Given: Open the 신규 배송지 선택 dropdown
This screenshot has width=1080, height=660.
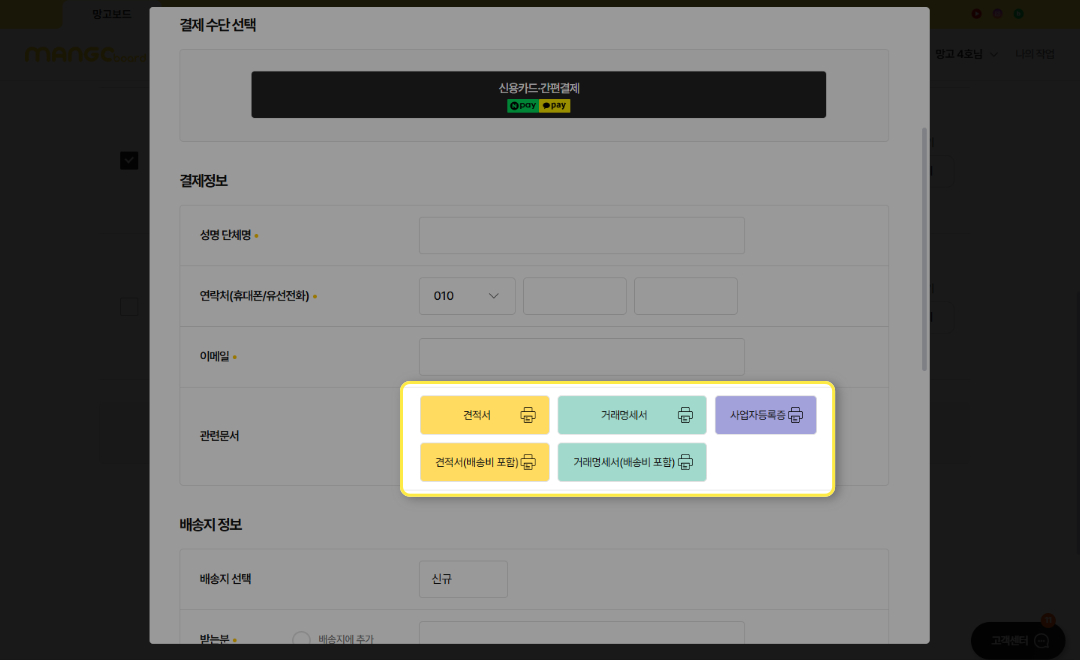Looking at the screenshot, I should [x=463, y=579].
